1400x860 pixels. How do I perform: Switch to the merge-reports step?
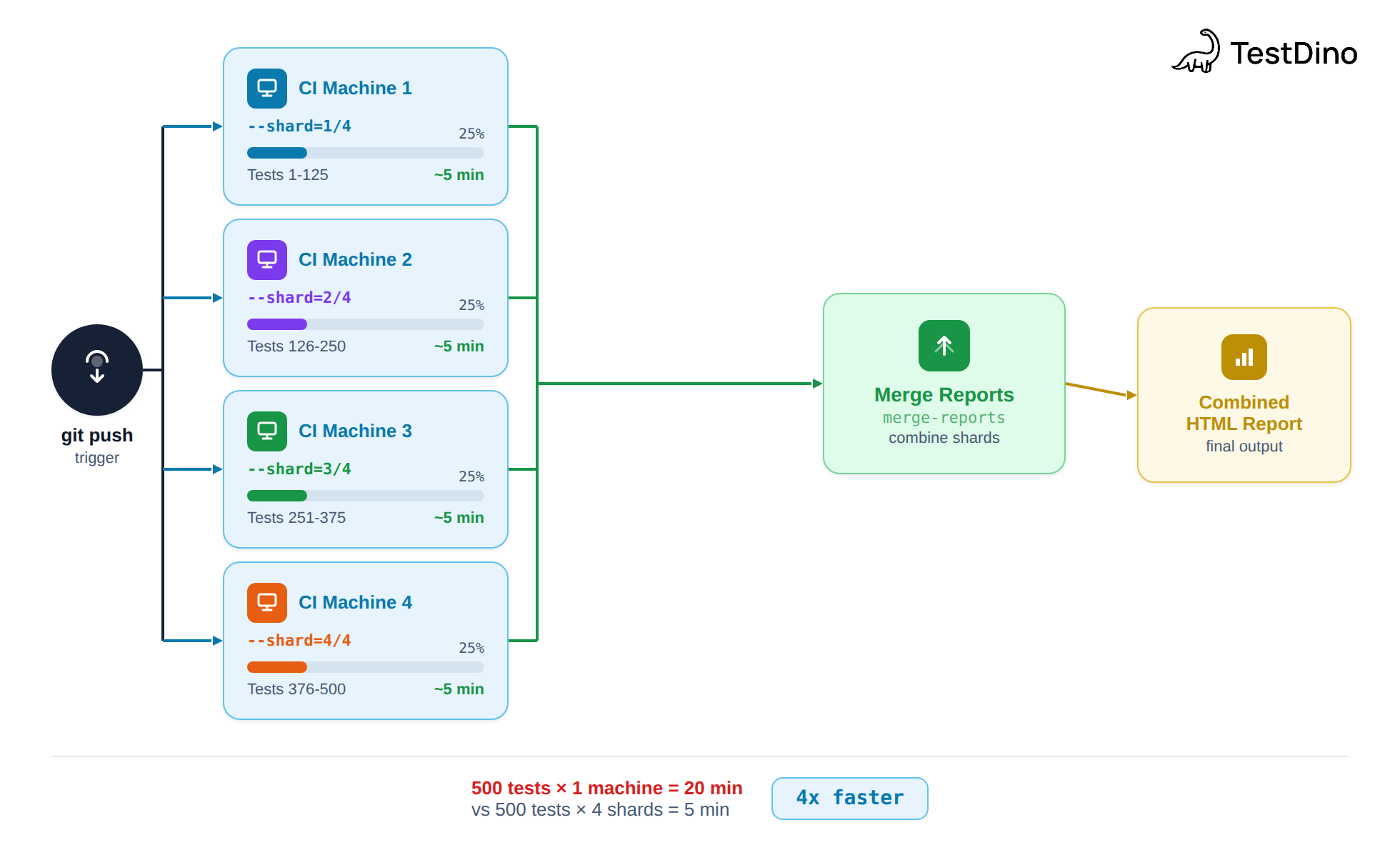[x=944, y=418]
